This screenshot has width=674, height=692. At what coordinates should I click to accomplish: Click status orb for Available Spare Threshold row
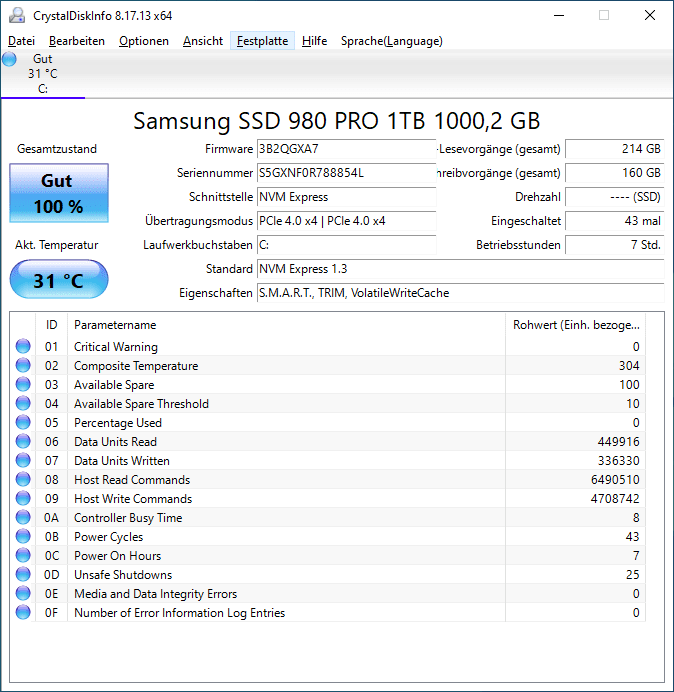point(23,403)
